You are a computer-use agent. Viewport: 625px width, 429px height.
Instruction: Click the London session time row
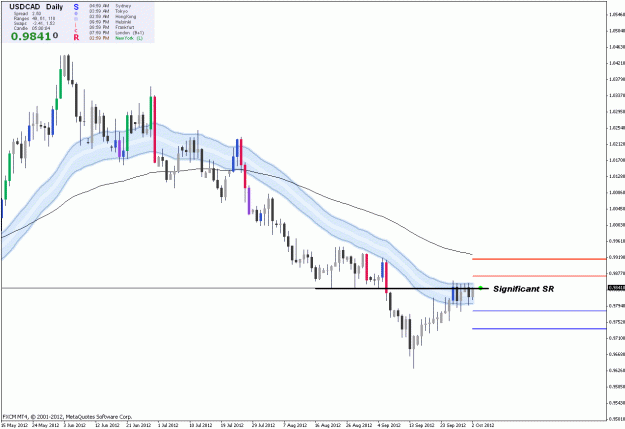click(x=117, y=33)
